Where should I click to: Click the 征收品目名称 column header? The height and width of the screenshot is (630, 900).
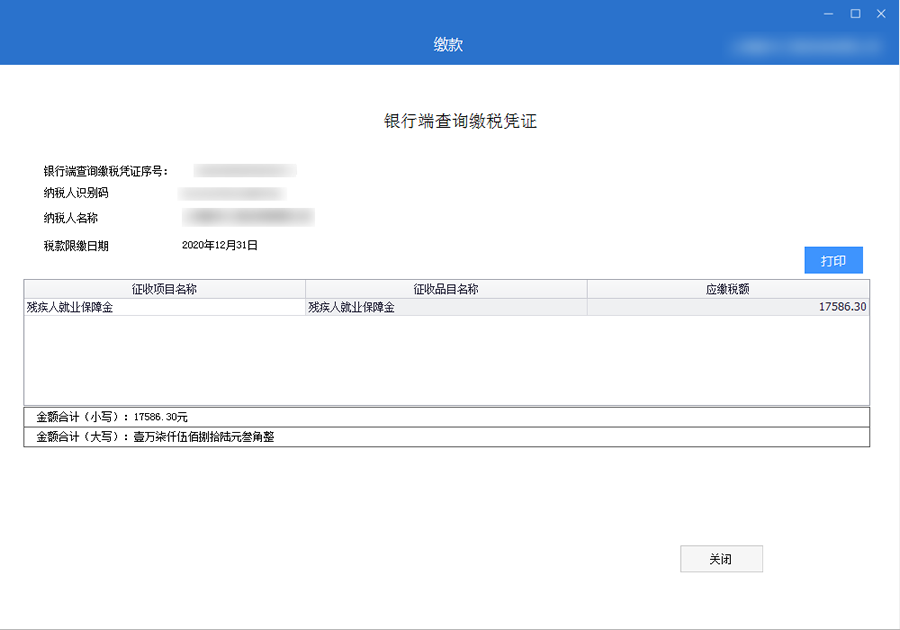pos(446,289)
